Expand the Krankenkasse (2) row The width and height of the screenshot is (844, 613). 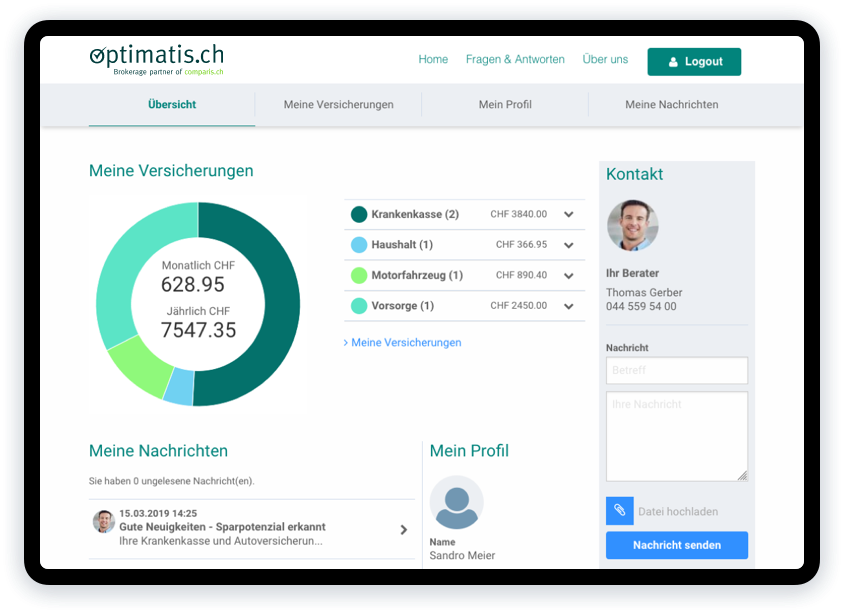569,215
